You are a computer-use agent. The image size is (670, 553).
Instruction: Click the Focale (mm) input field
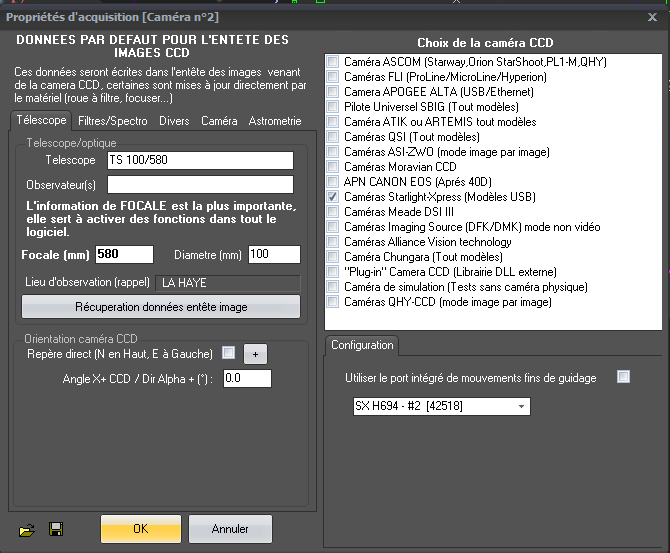(124, 254)
